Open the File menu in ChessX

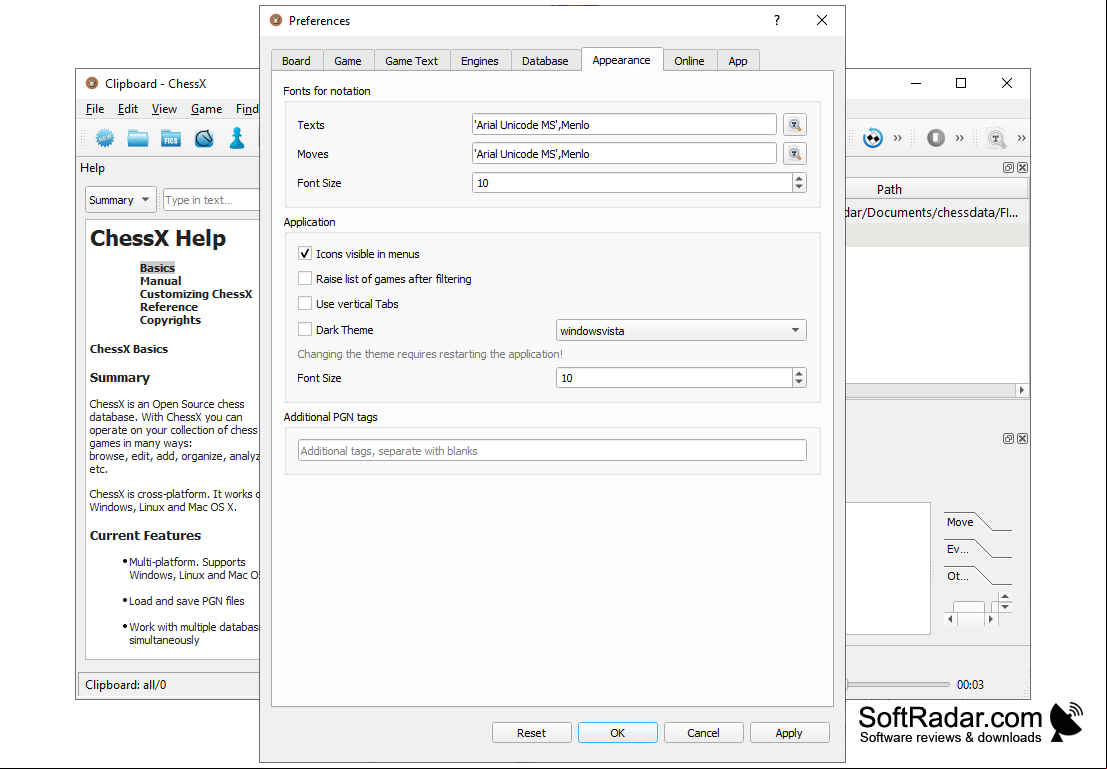pos(95,109)
